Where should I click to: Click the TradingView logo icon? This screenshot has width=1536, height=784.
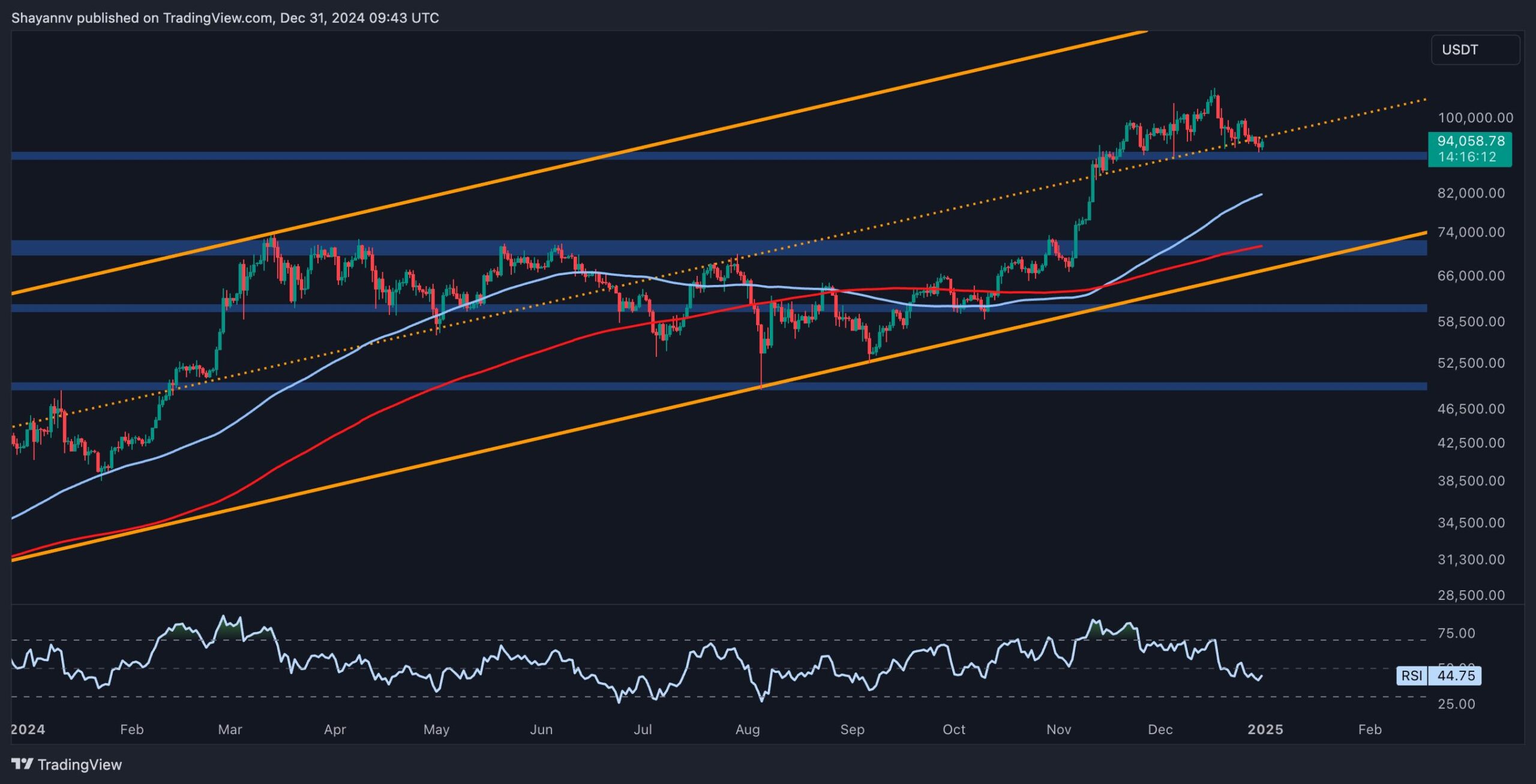tap(22, 764)
